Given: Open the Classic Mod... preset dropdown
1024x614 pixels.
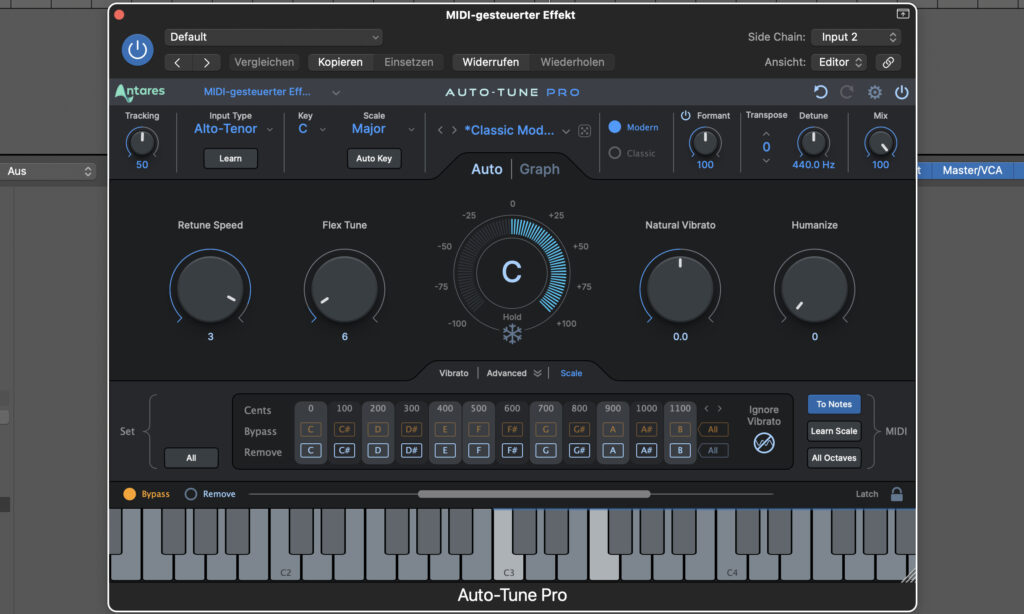Looking at the screenshot, I should point(517,131).
